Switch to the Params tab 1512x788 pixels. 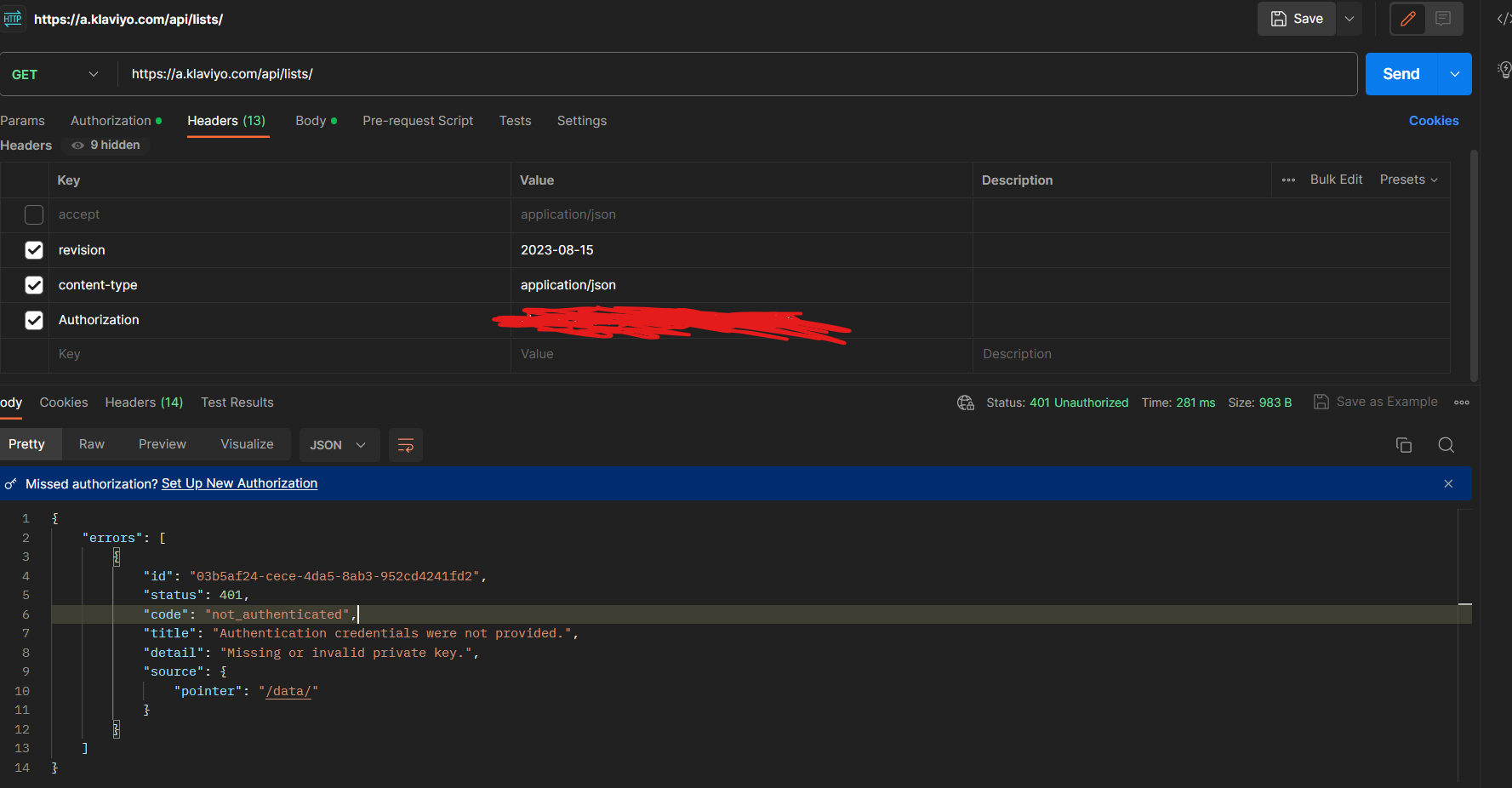pyautogui.click(x=22, y=121)
